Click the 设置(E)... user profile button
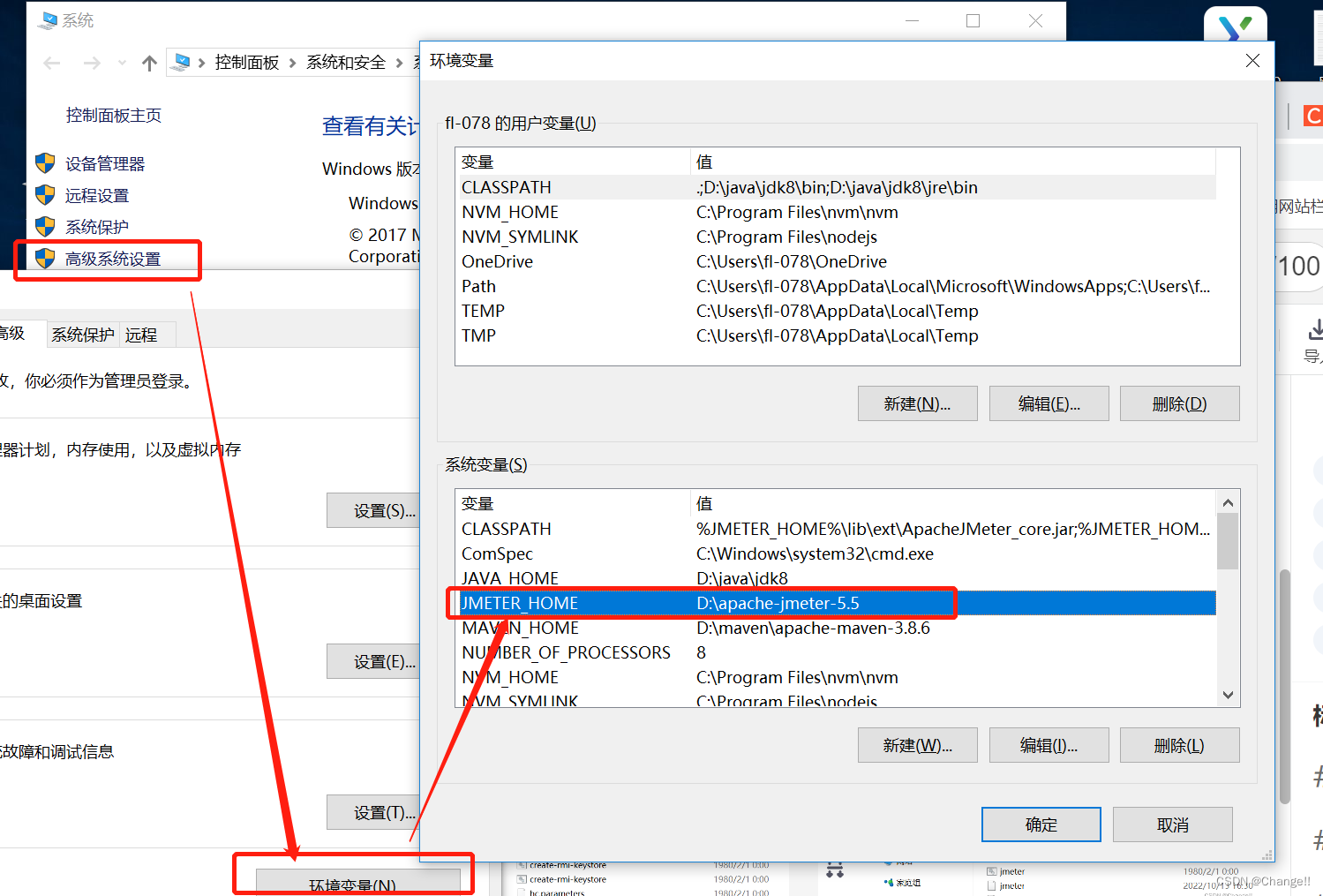 (x=374, y=661)
